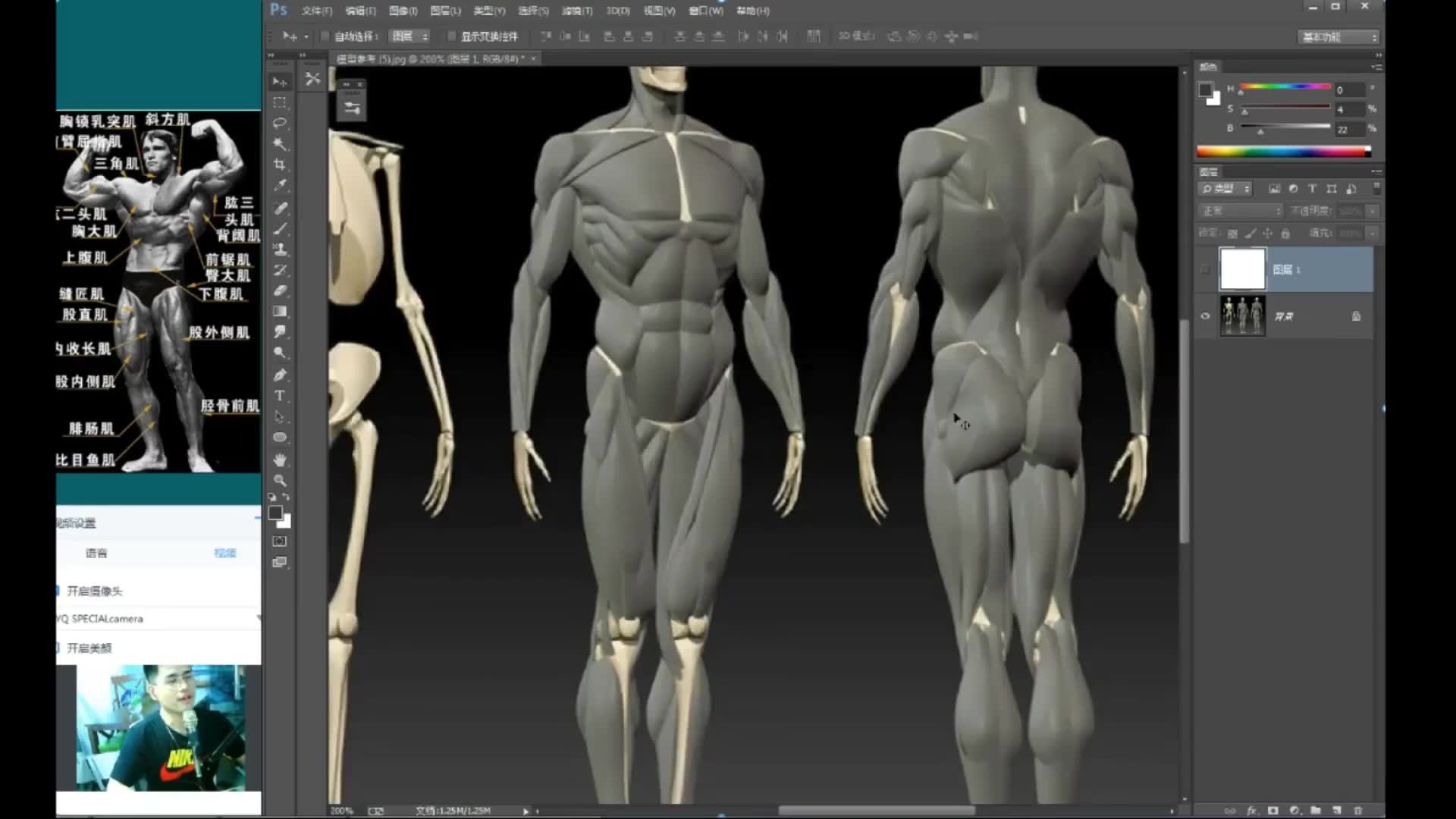The width and height of the screenshot is (1456, 819).
Task: Open the Image menu
Action: 403,11
